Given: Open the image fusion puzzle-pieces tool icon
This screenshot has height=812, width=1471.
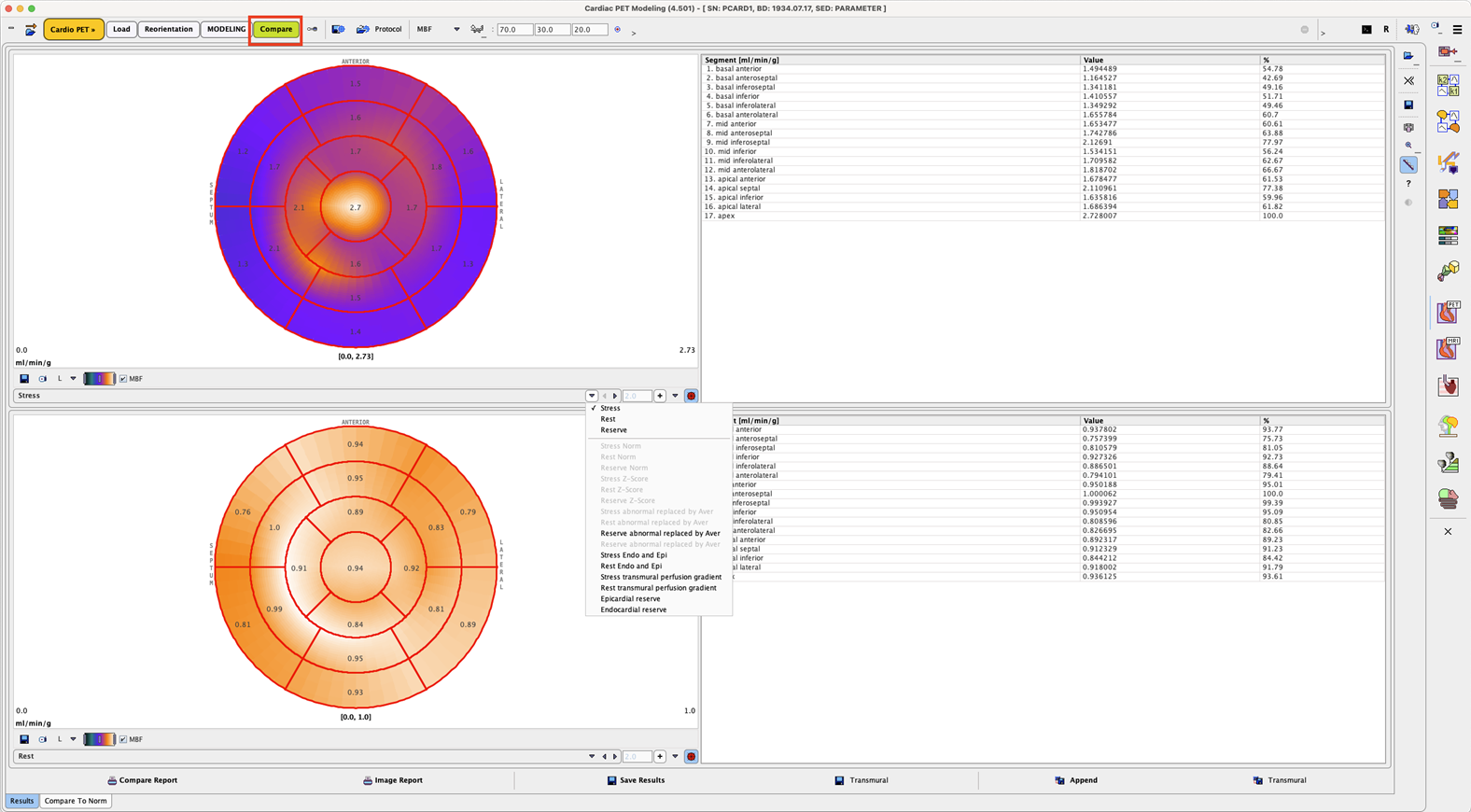Looking at the screenshot, I should tap(1448, 199).
